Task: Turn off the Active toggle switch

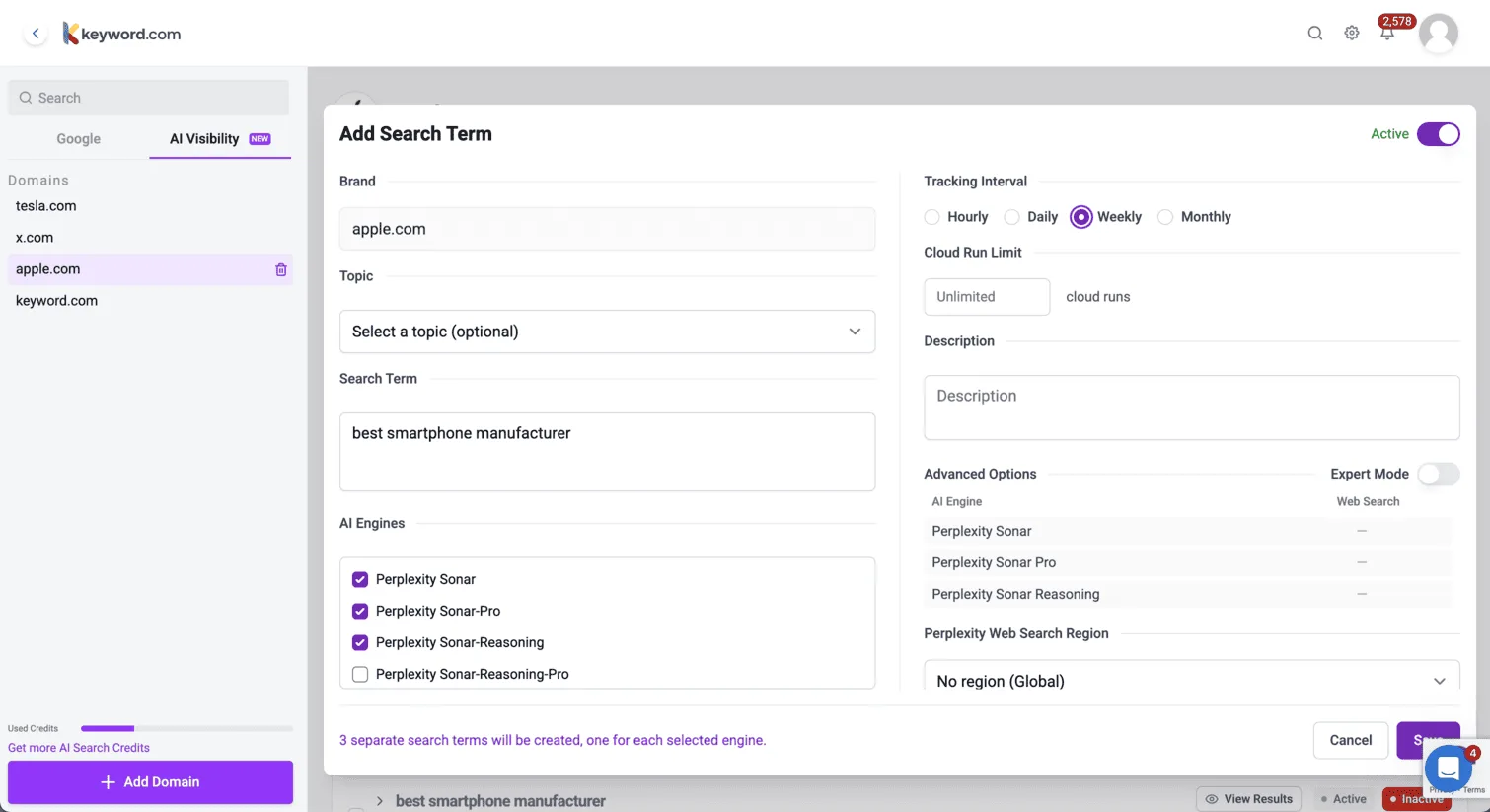Action: tap(1438, 134)
